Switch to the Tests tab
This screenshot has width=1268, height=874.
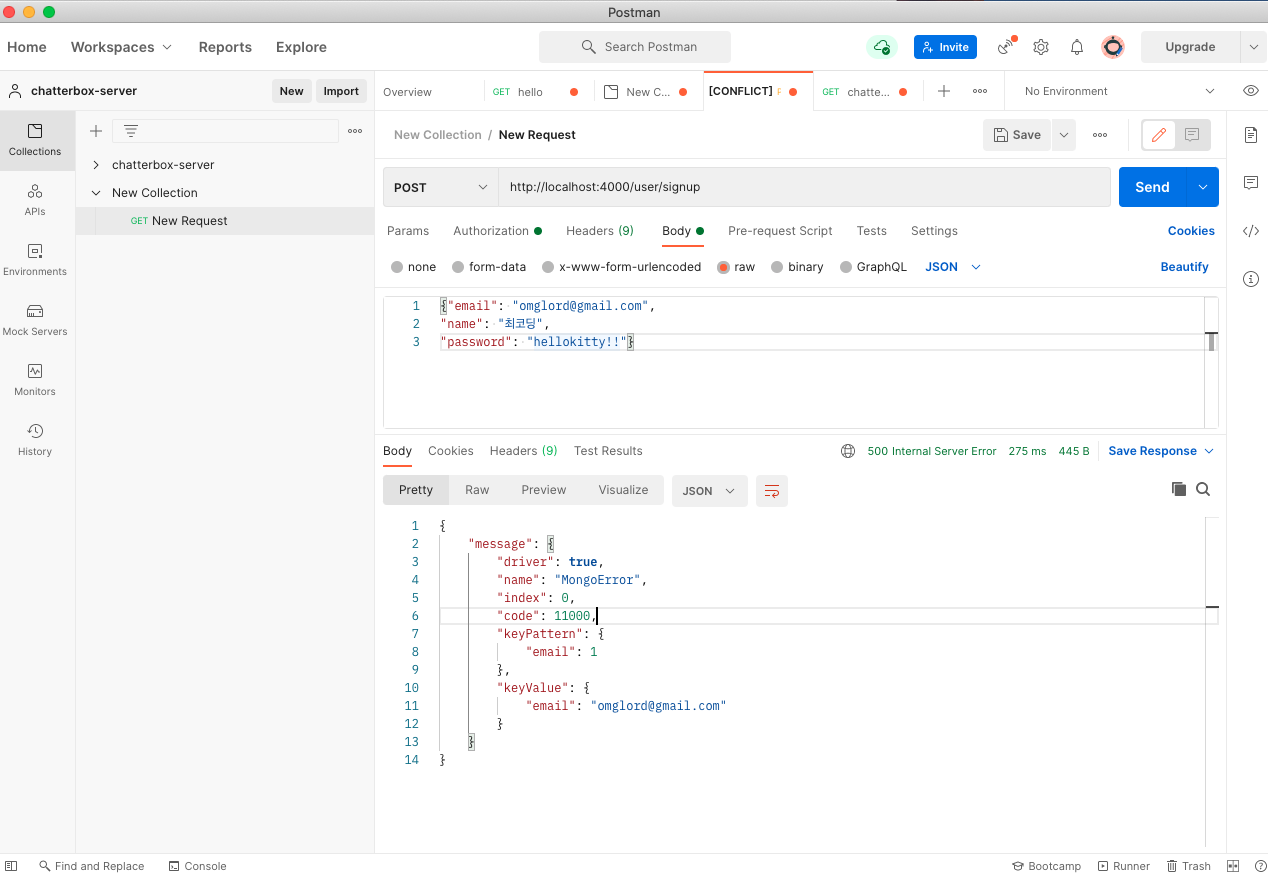click(871, 231)
